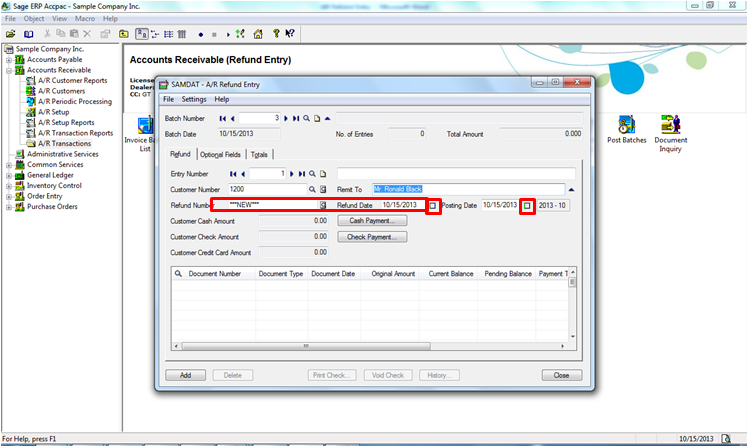Open the Batch Number finder magnifier

click(x=306, y=118)
